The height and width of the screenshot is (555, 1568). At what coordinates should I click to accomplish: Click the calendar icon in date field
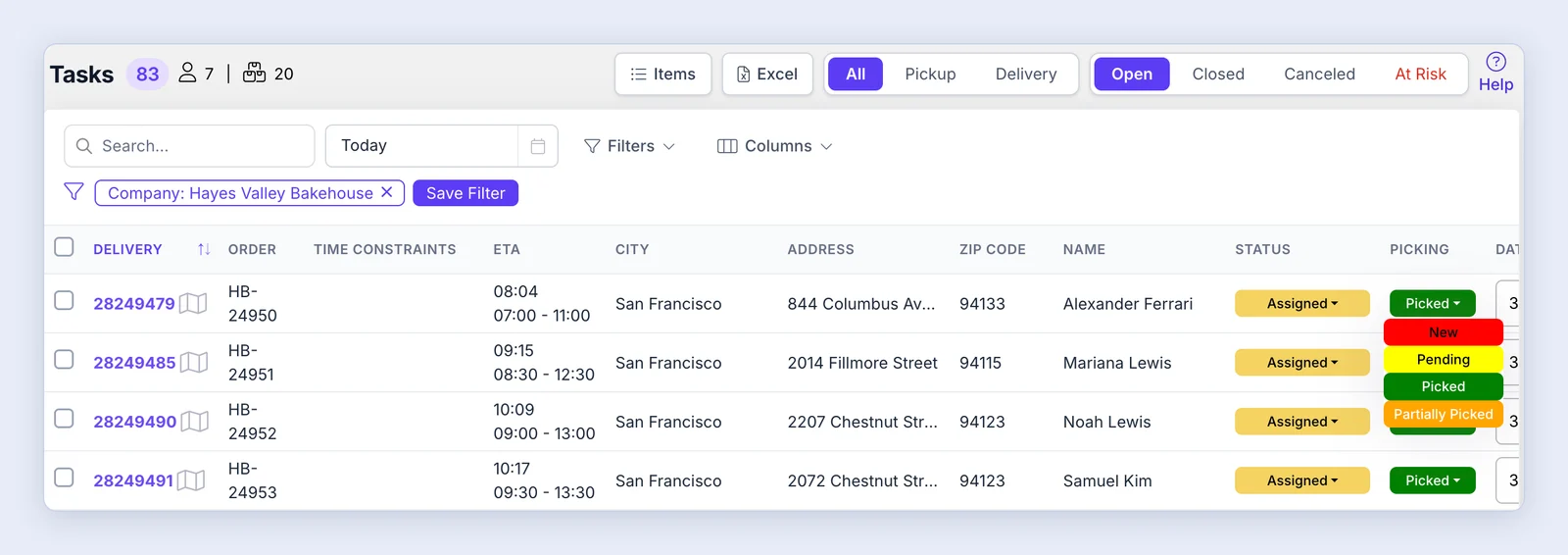pos(538,146)
